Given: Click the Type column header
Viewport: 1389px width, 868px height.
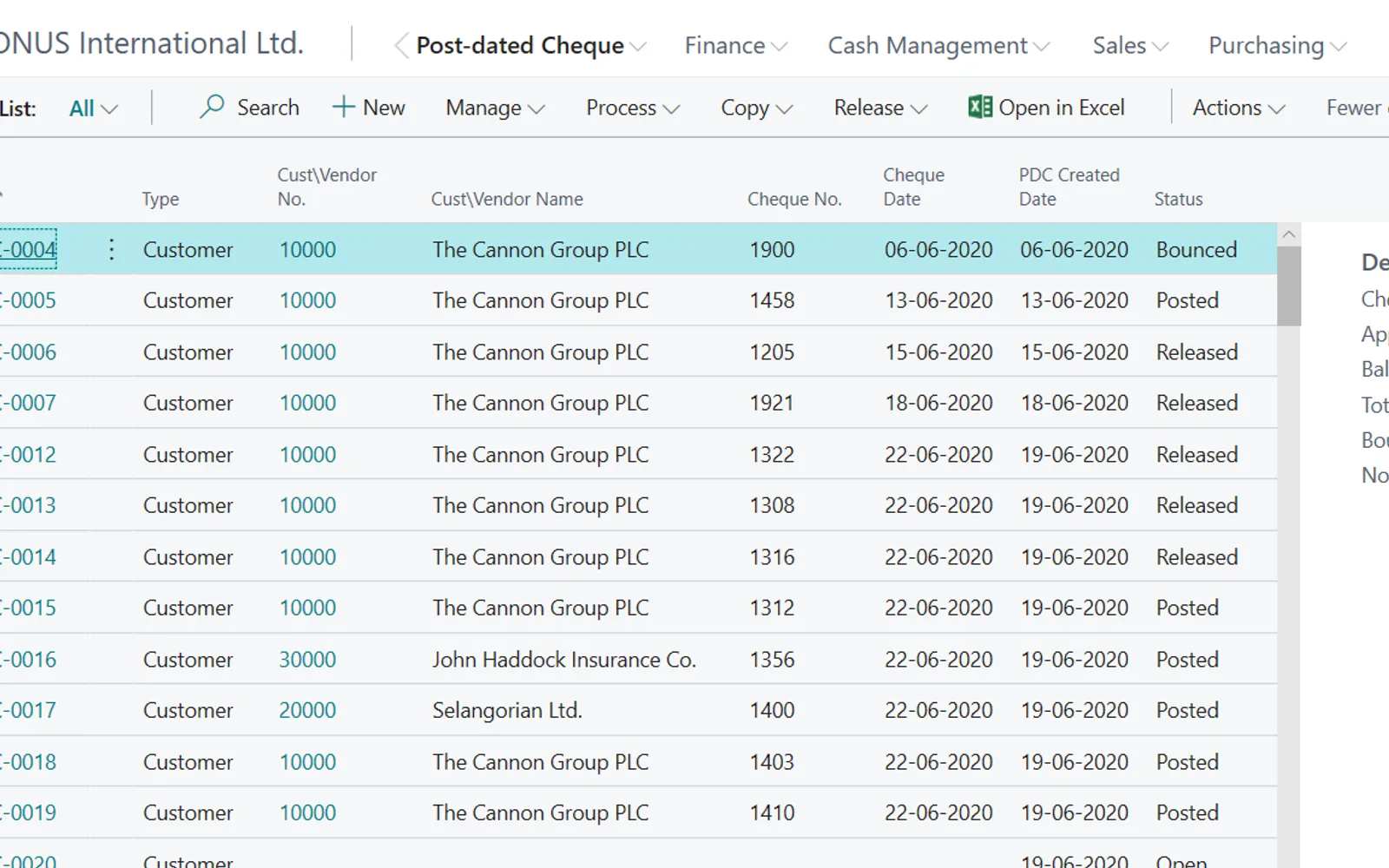Looking at the screenshot, I should pyautogui.click(x=161, y=199).
